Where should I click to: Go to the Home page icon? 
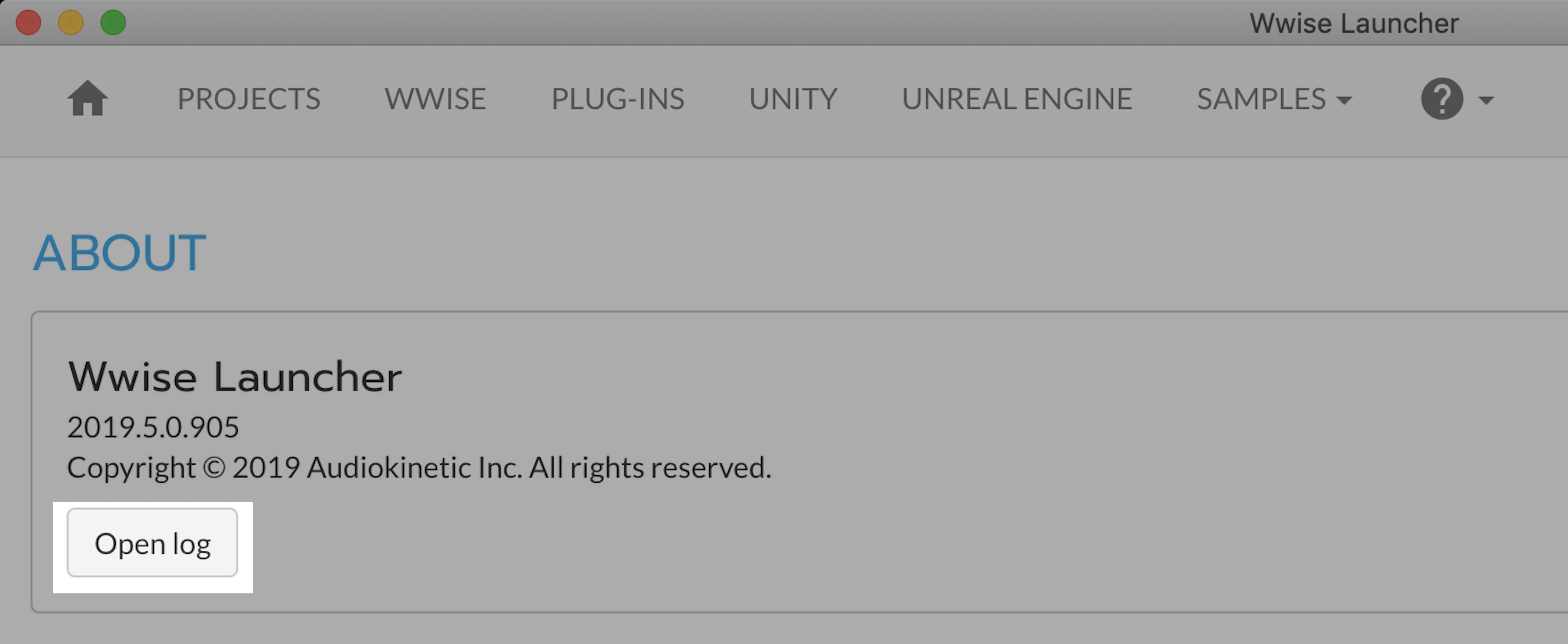pyautogui.click(x=88, y=99)
